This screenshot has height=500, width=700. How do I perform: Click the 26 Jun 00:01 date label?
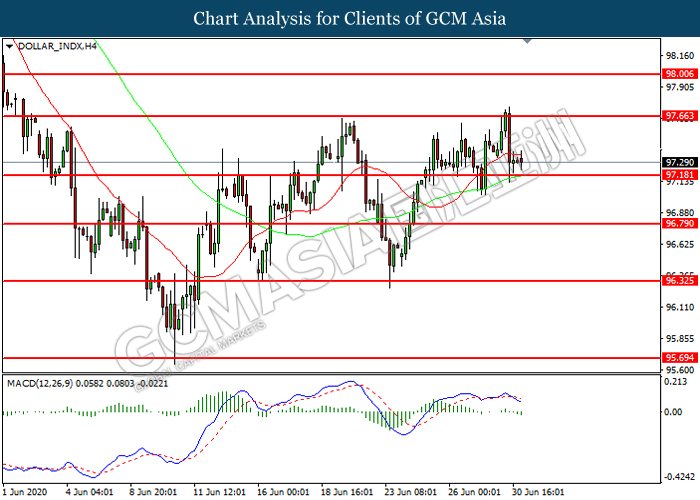pyautogui.click(x=475, y=492)
